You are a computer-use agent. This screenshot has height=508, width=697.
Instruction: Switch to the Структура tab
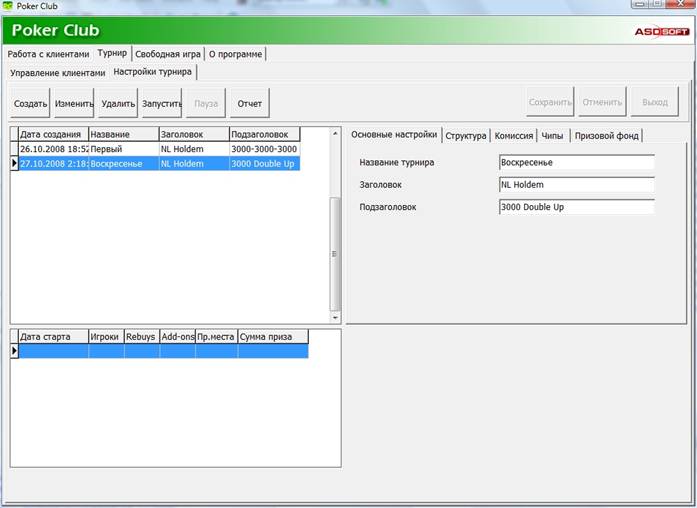466,135
